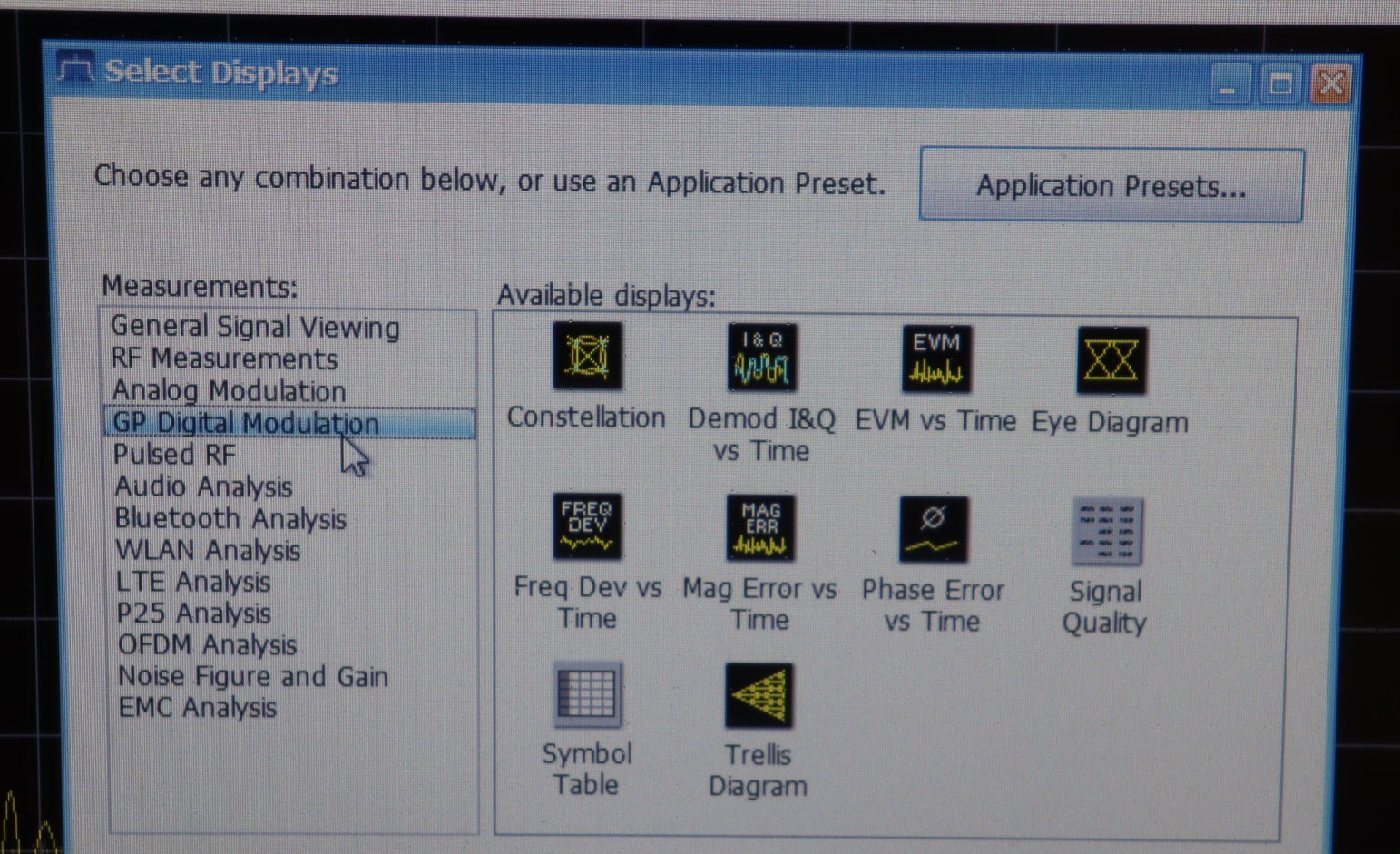The image size is (1400, 854).
Task: Select Audio Analysis in Measurements list
Action: click(203, 486)
